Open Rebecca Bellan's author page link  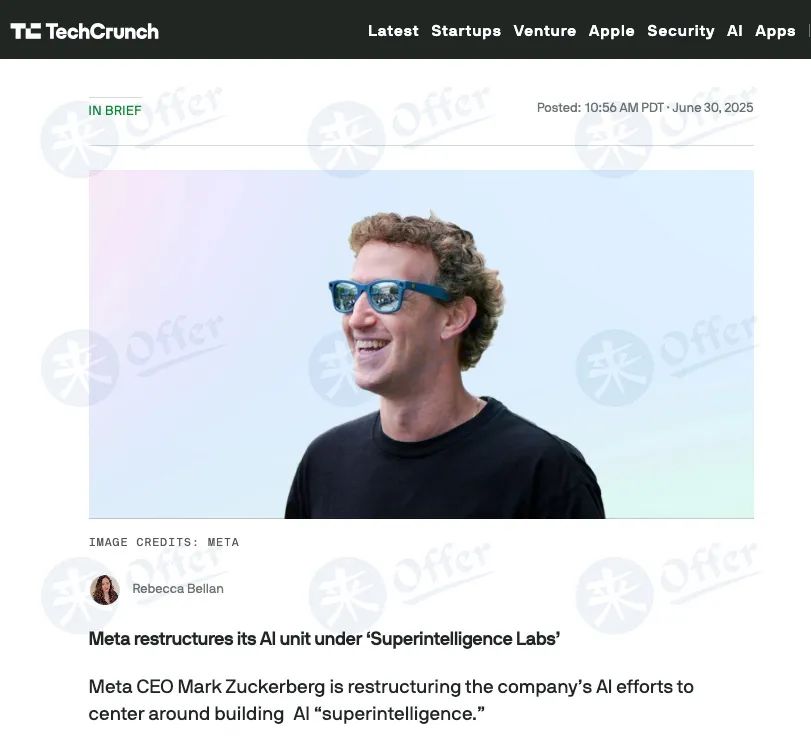[x=178, y=589]
